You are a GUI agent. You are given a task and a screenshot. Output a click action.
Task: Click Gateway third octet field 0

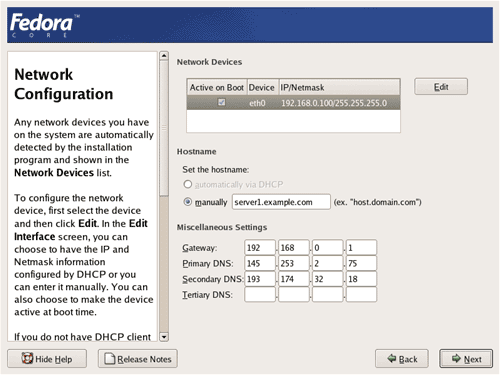point(327,248)
